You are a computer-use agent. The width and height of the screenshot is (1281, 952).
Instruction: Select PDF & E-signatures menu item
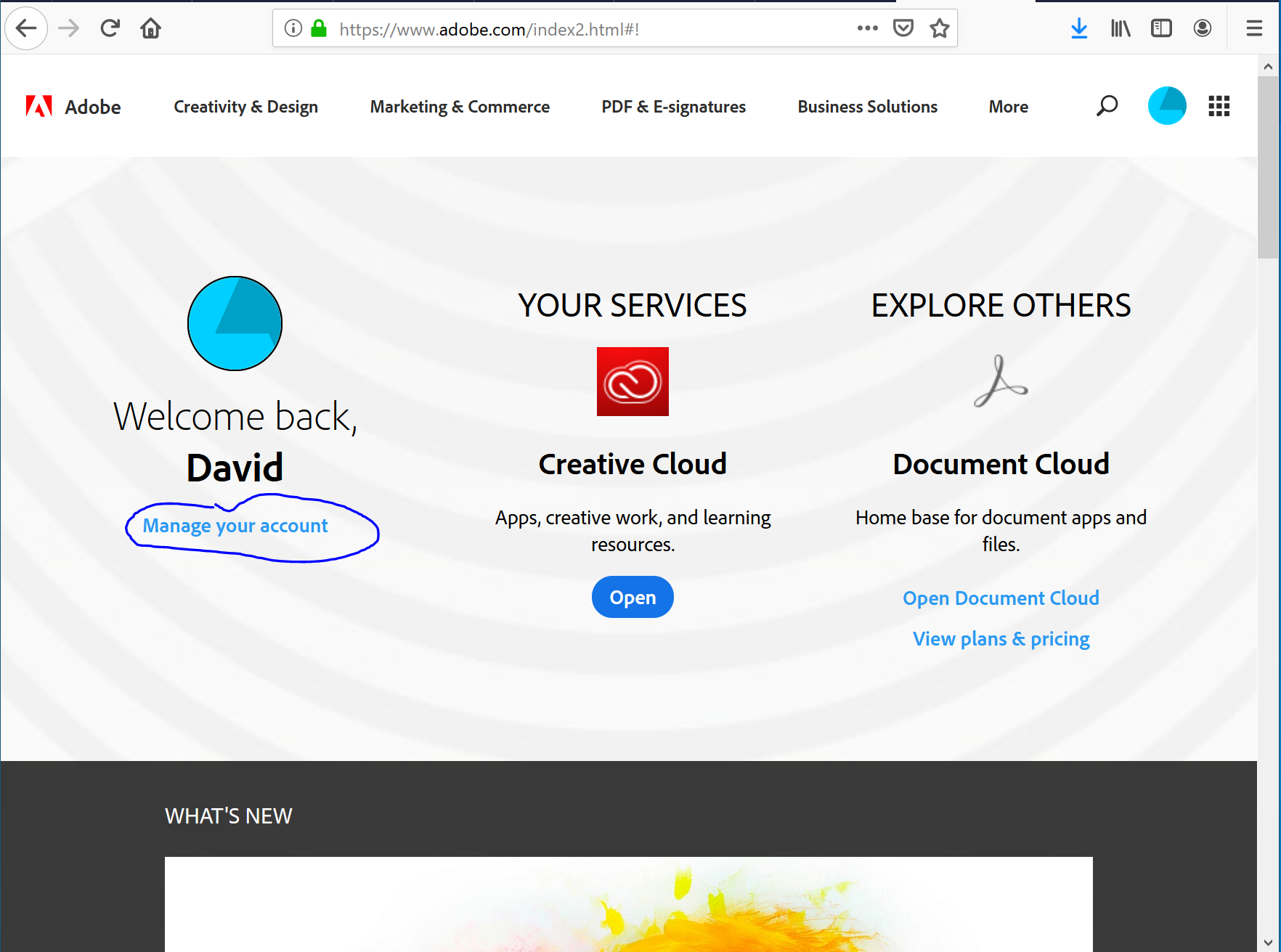coord(673,107)
